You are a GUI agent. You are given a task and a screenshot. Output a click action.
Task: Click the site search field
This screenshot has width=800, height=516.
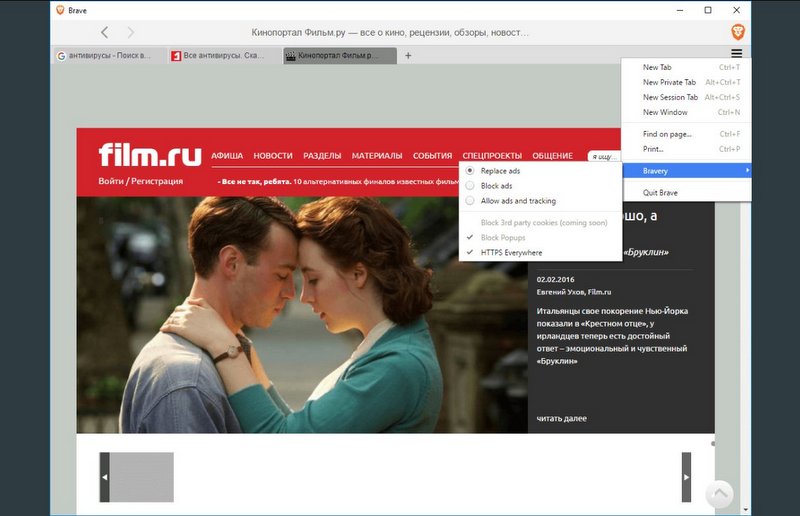coord(605,156)
